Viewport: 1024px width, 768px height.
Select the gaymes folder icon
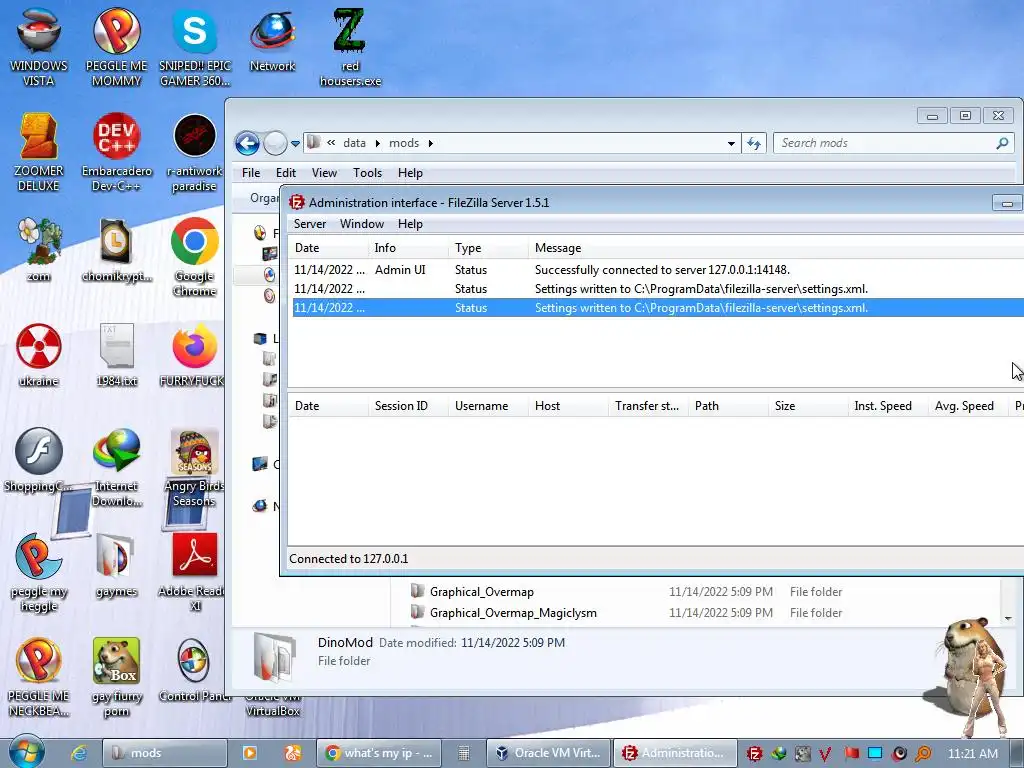[116, 565]
